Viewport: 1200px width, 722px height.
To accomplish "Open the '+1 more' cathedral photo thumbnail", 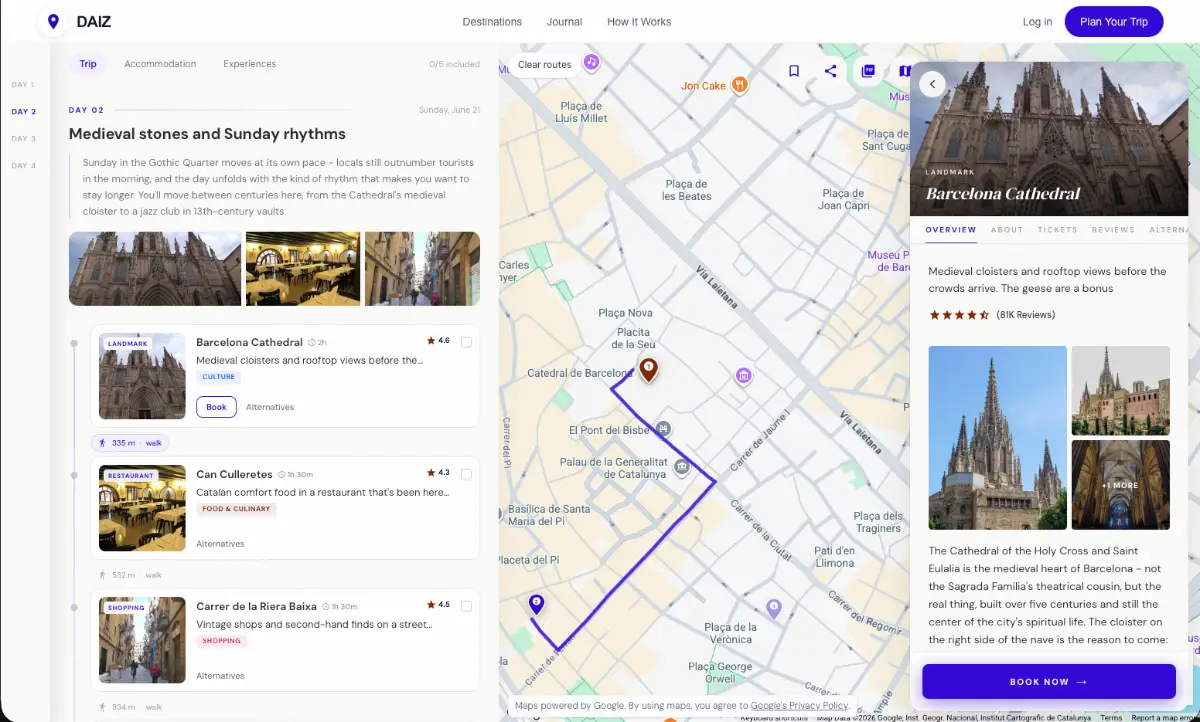I will coord(1120,485).
